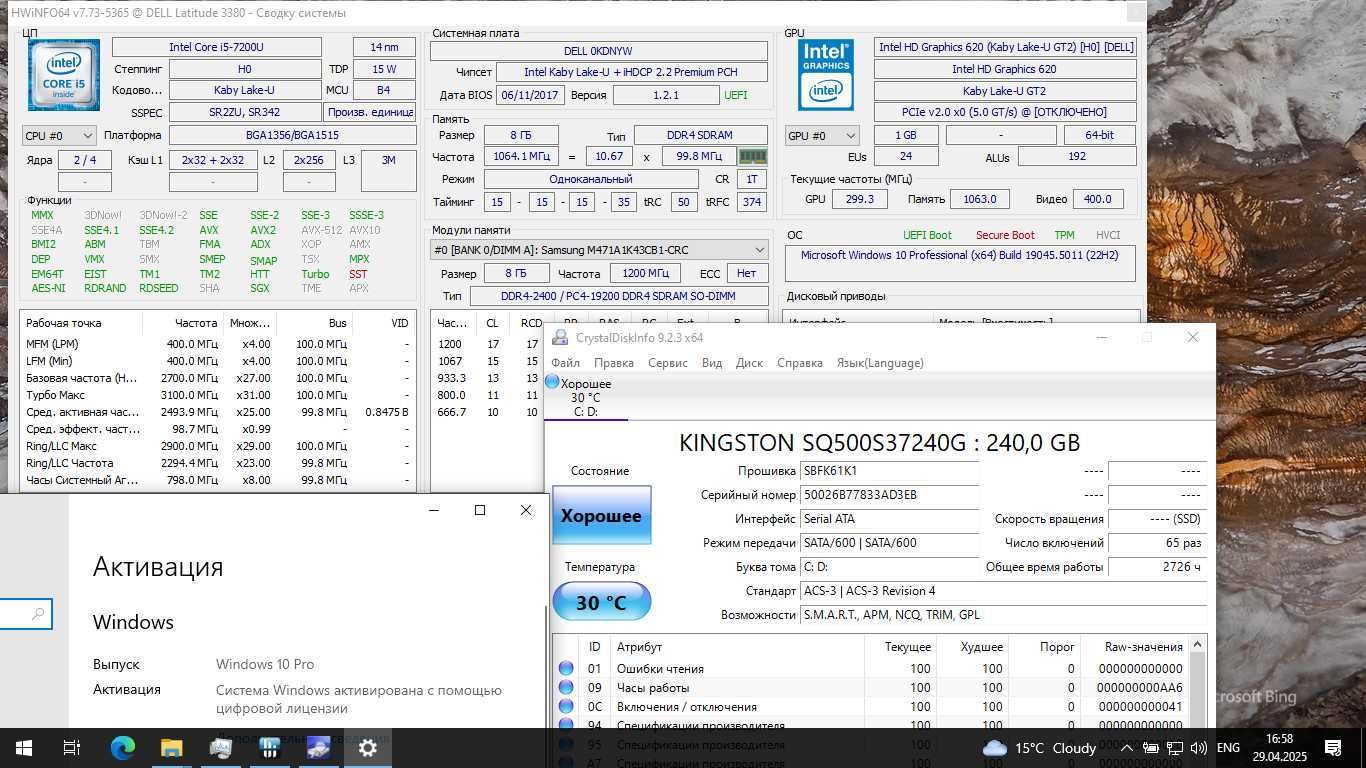
Task: Click the battery power icon in system tray
Action: click(1151, 748)
